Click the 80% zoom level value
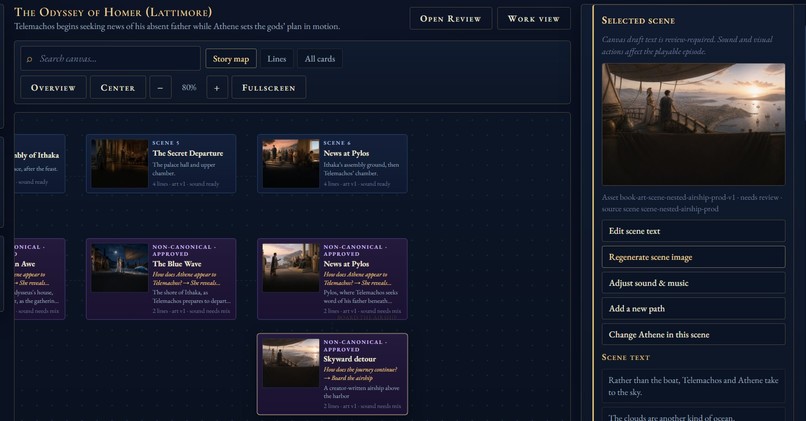The width and height of the screenshot is (806, 421). [x=189, y=87]
